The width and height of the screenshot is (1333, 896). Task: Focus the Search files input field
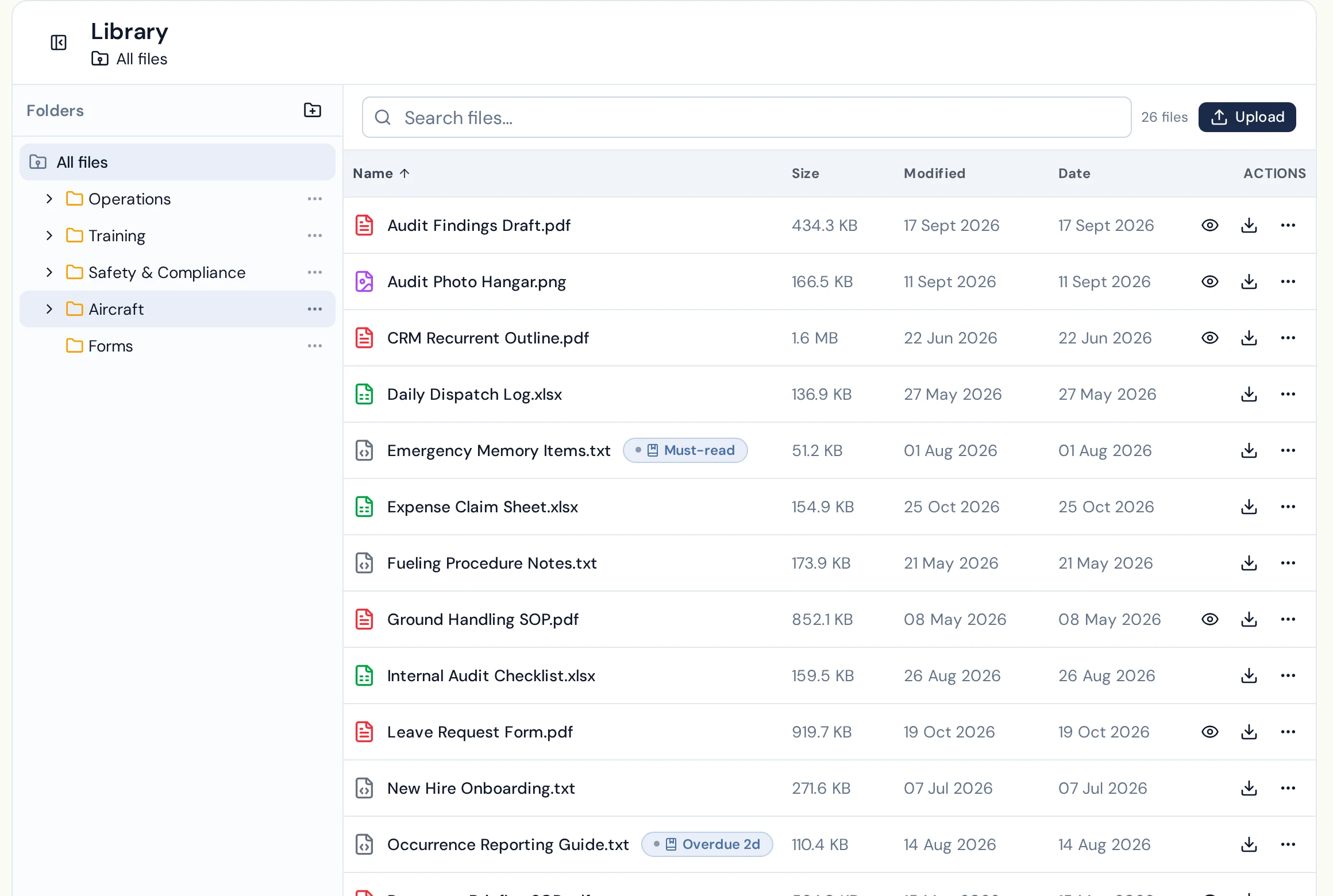click(747, 117)
